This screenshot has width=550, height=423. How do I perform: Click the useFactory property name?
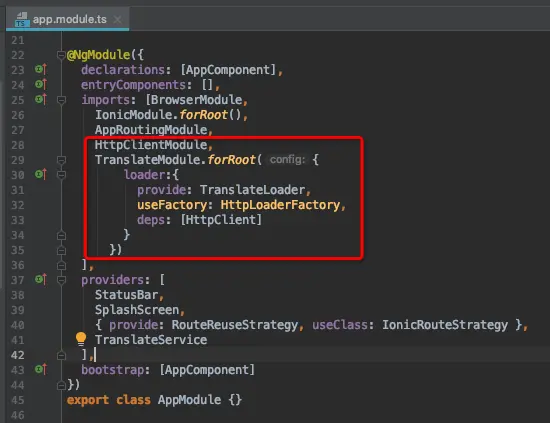tap(172, 205)
